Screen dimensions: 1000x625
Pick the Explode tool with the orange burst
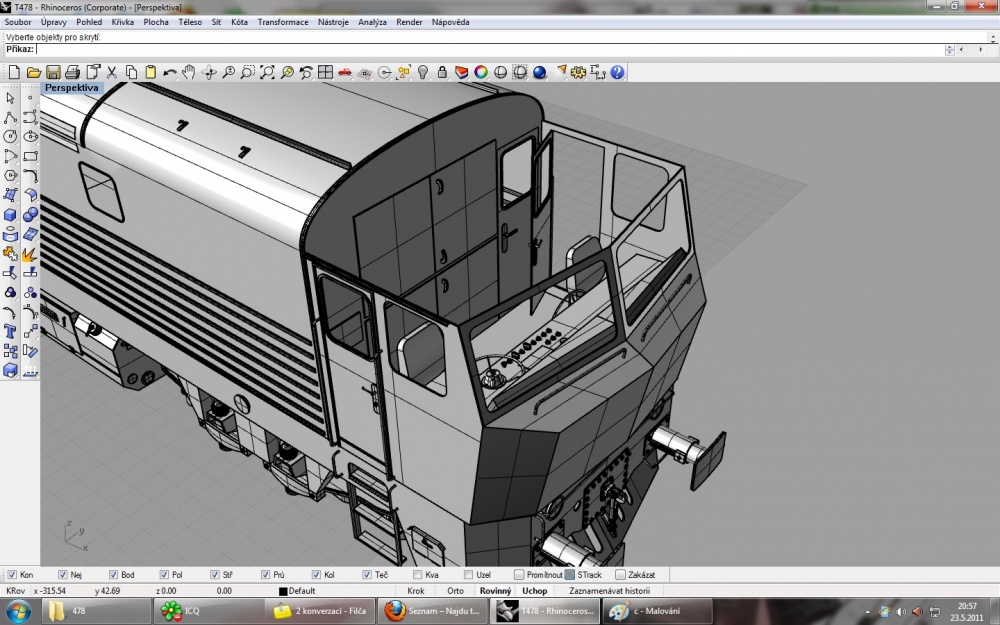pyautogui.click(x=30, y=254)
